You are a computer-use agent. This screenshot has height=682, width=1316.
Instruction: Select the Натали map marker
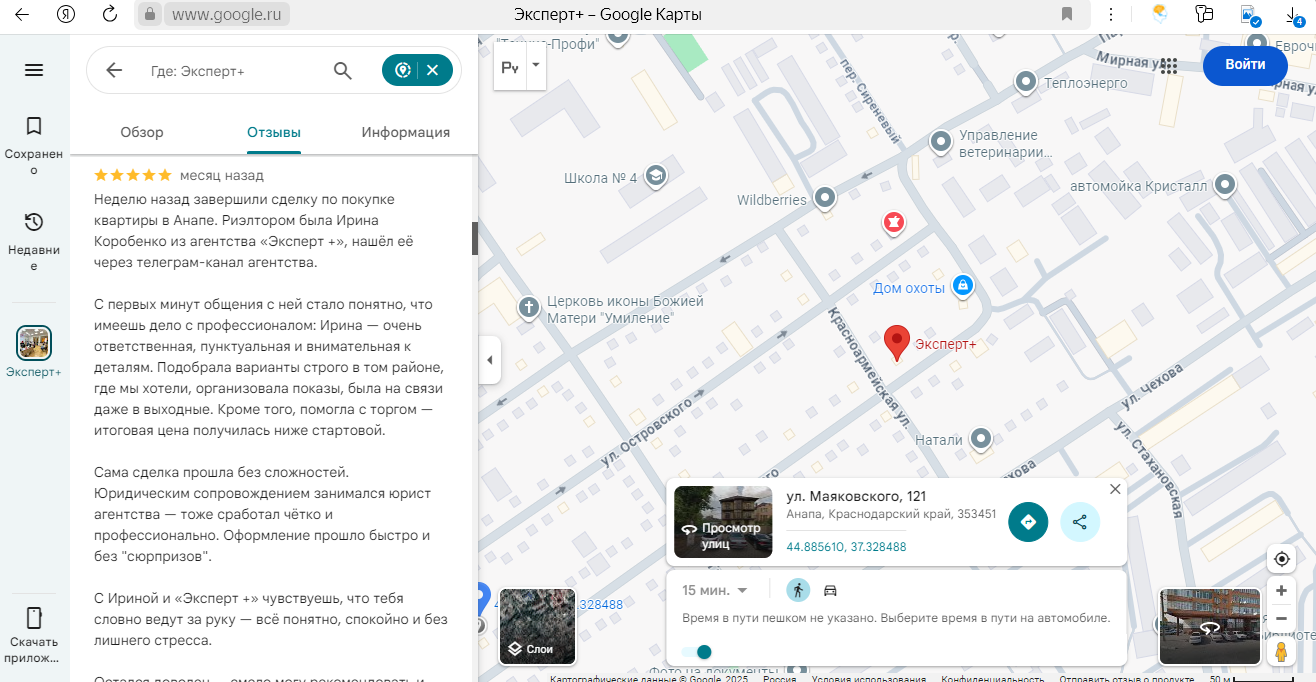(x=981, y=438)
